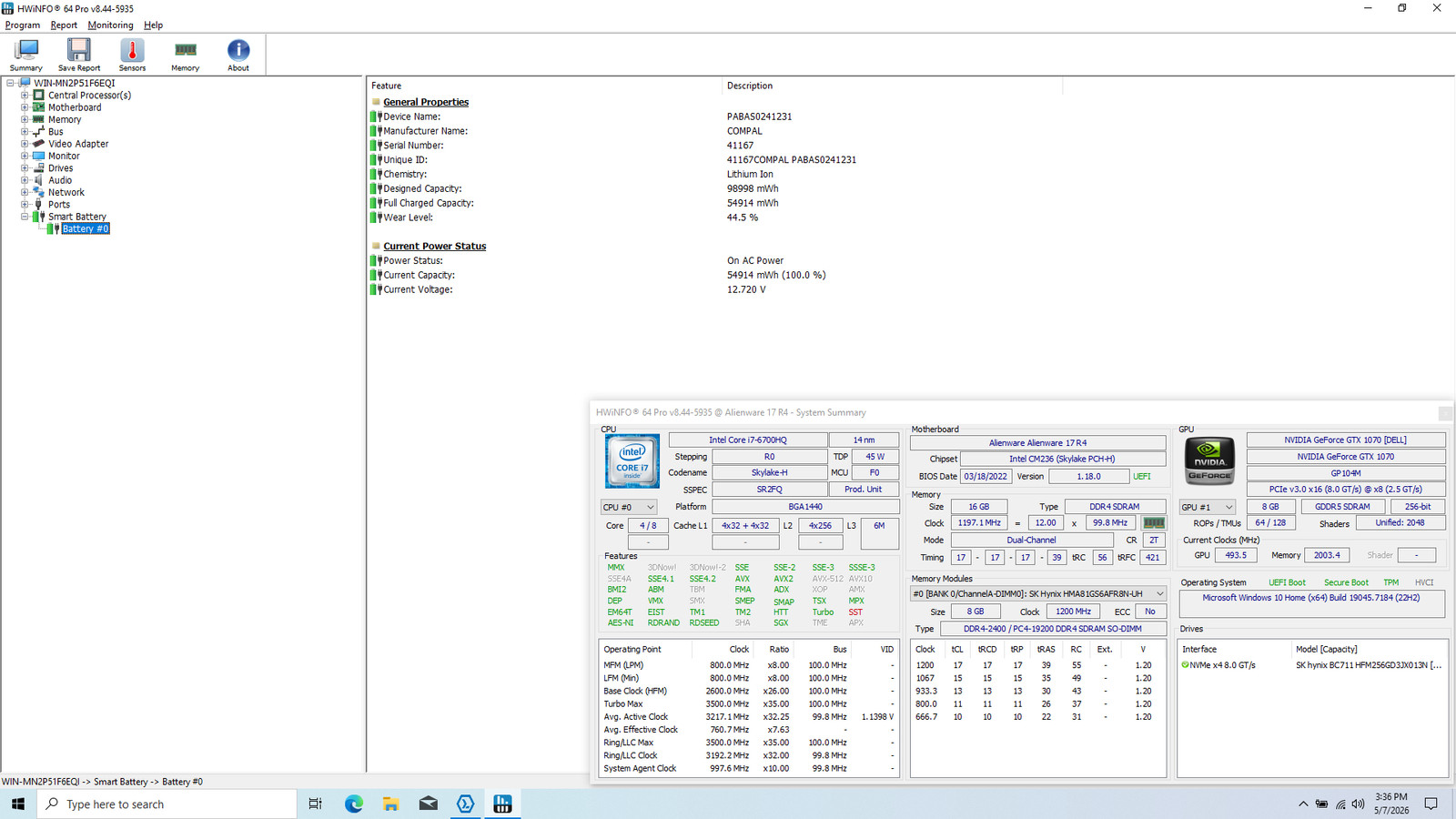The image size is (1456, 819).
Task: Select the Video Adapter card icon
Action: point(38,144)
